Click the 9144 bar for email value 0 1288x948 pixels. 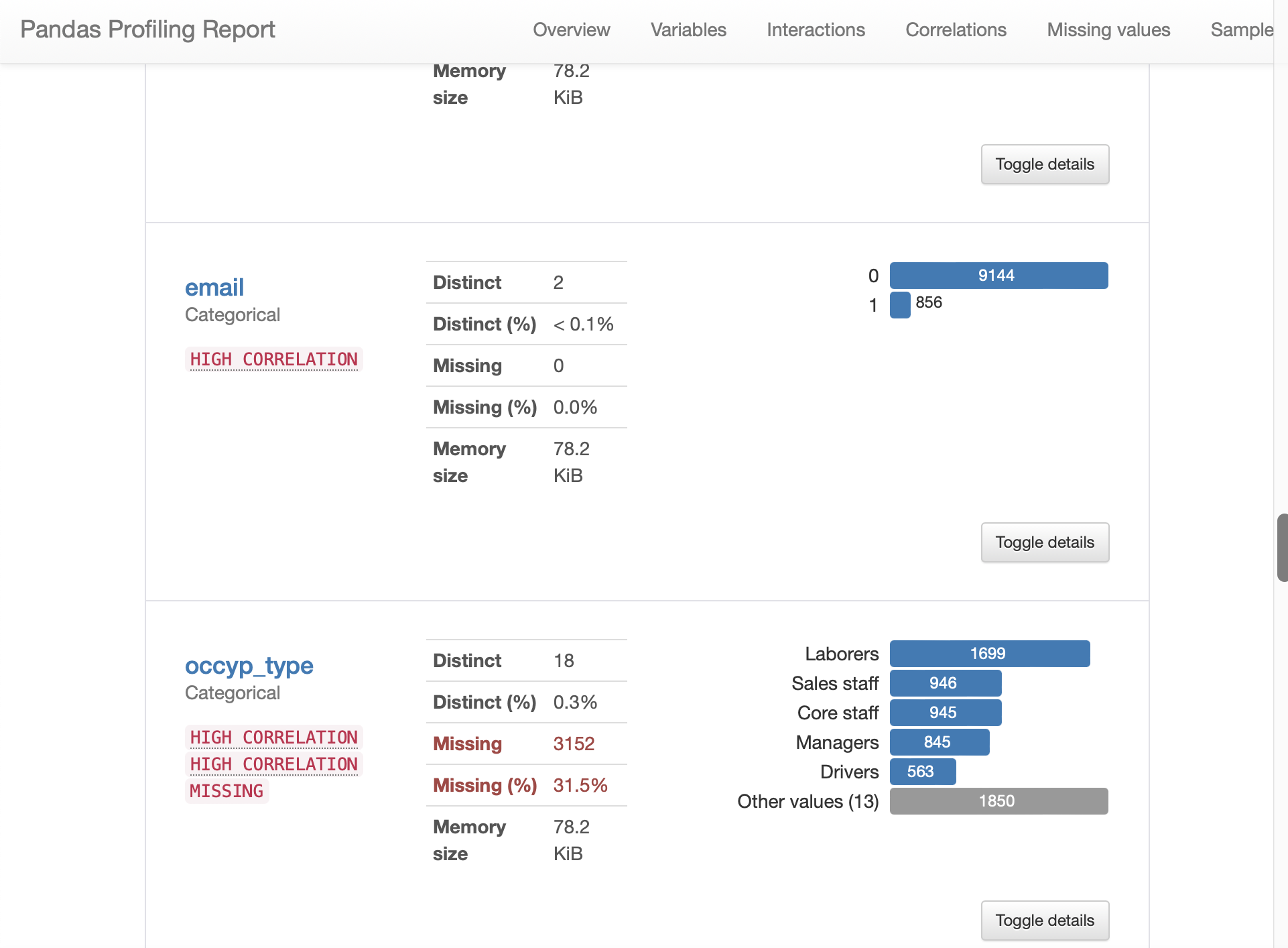point(998,276)
